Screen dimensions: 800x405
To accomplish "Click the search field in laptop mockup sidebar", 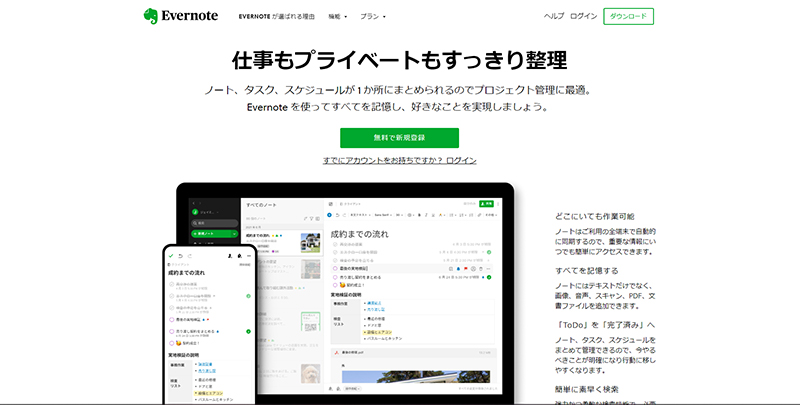I will [214, 223].
